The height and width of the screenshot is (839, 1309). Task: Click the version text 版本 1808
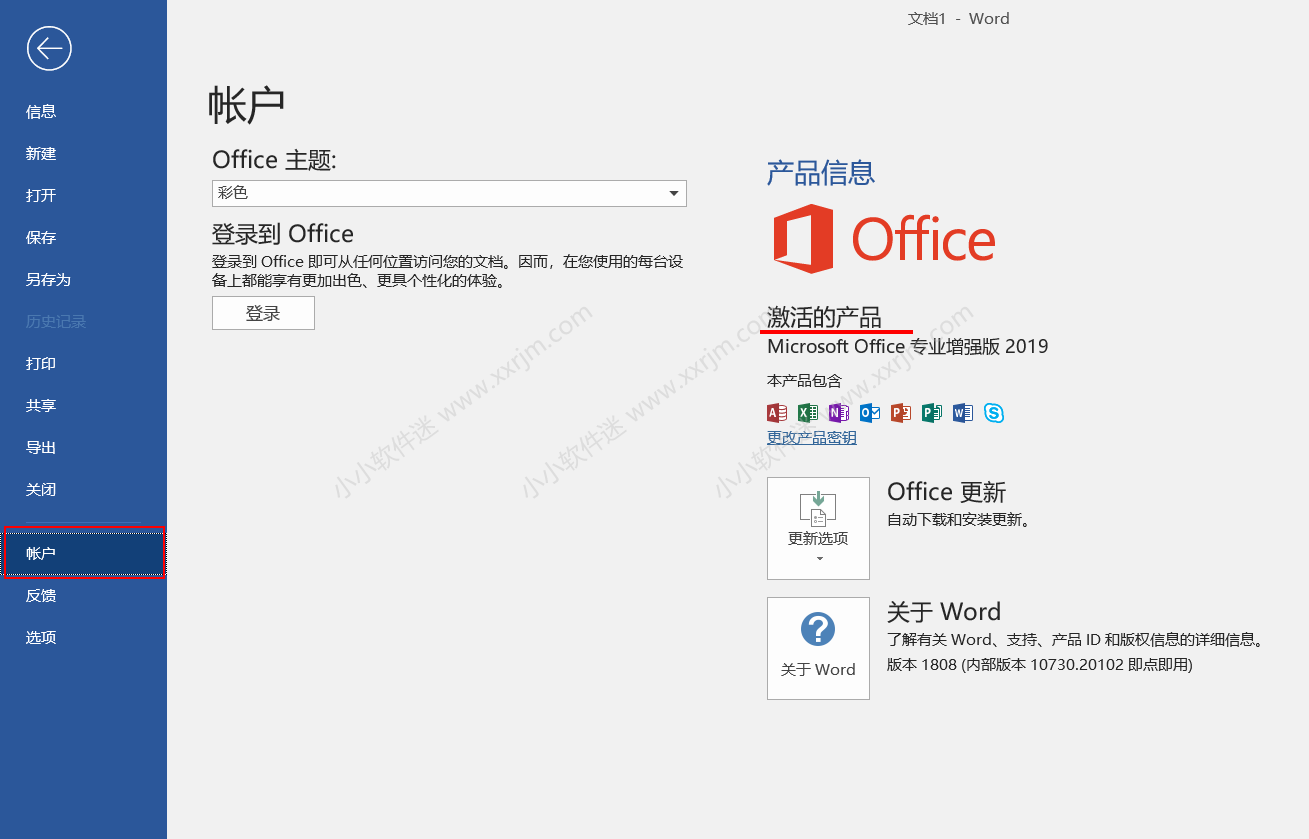922,665
